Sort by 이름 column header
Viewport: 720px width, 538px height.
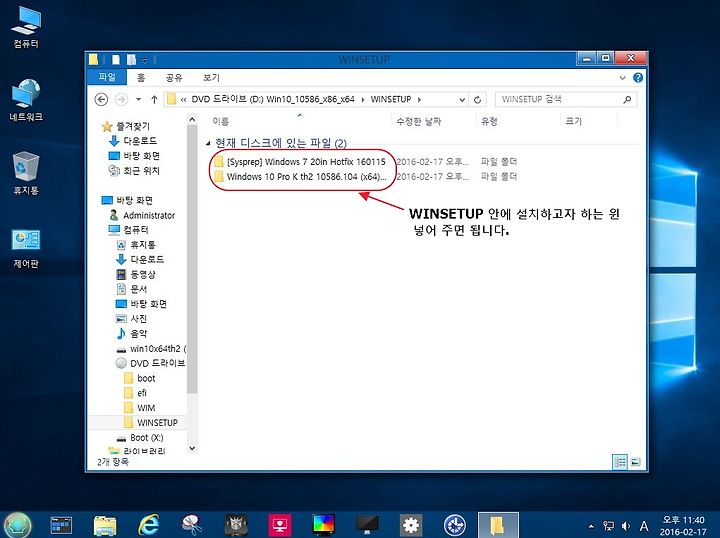(221, 121)
